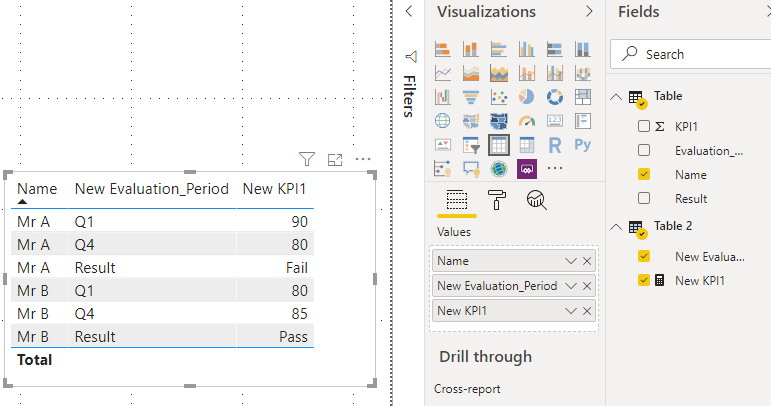Select the Clustered column chart visual
The width and height of the screenshot is (771, 406).
[x=527, y=49]
